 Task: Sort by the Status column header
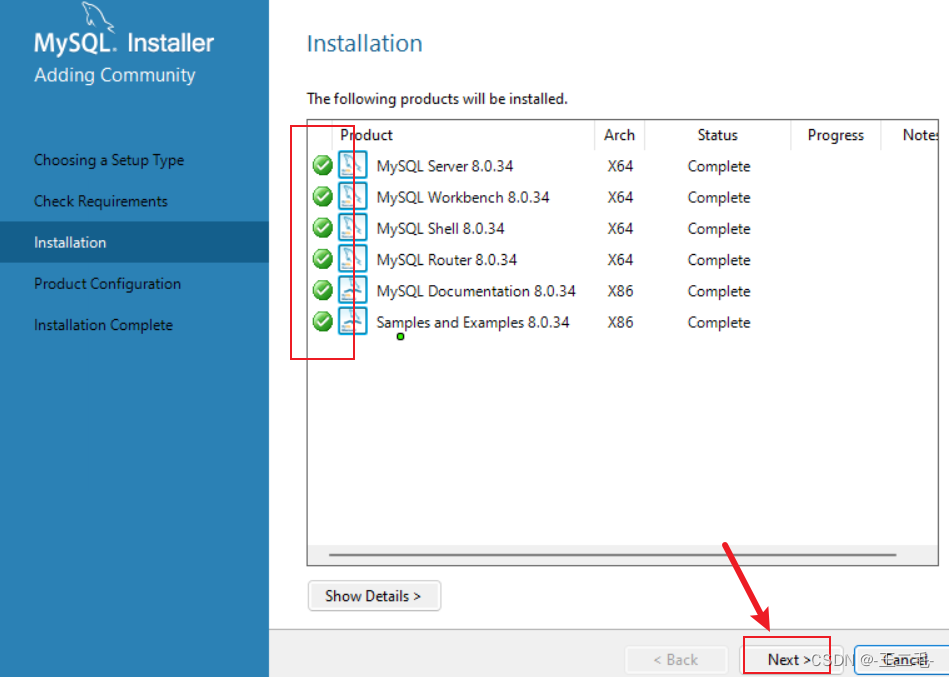coord(717,135)
